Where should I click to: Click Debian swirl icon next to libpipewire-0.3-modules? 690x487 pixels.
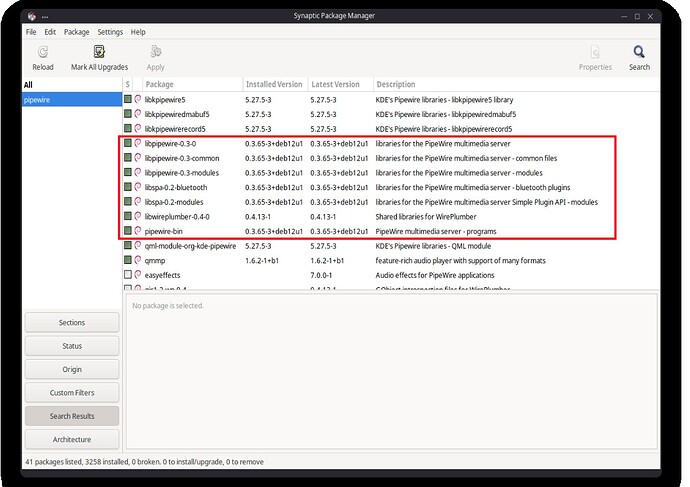click(138, 172)
